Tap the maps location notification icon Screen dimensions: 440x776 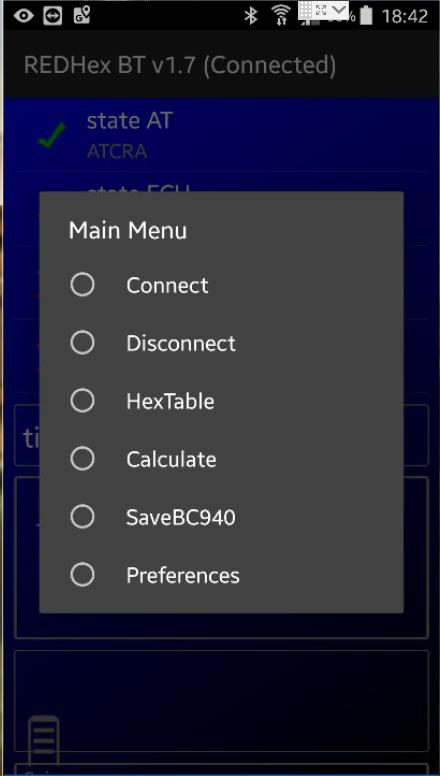(82, 15)
